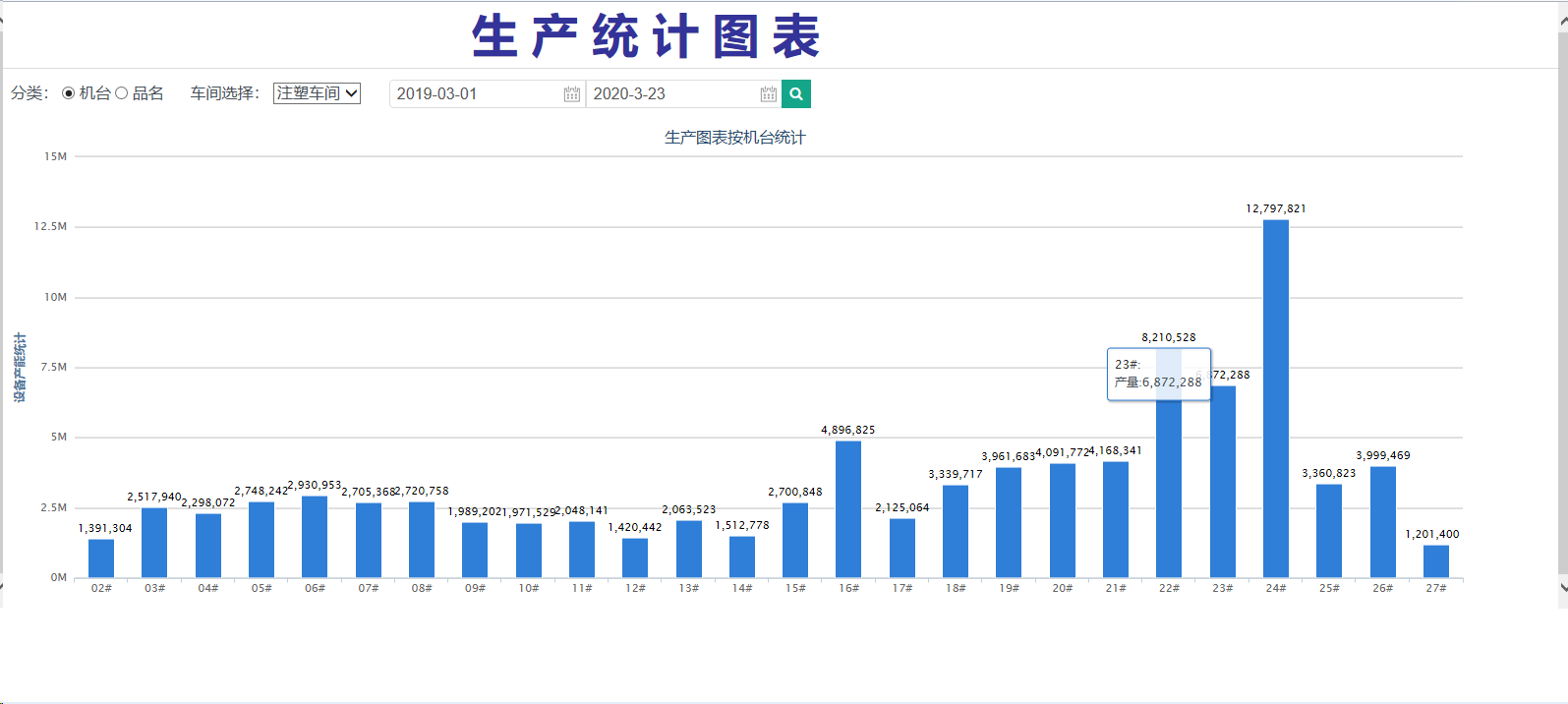
Task: Click the 8,210,528 data label
Action: (1169, 337)
